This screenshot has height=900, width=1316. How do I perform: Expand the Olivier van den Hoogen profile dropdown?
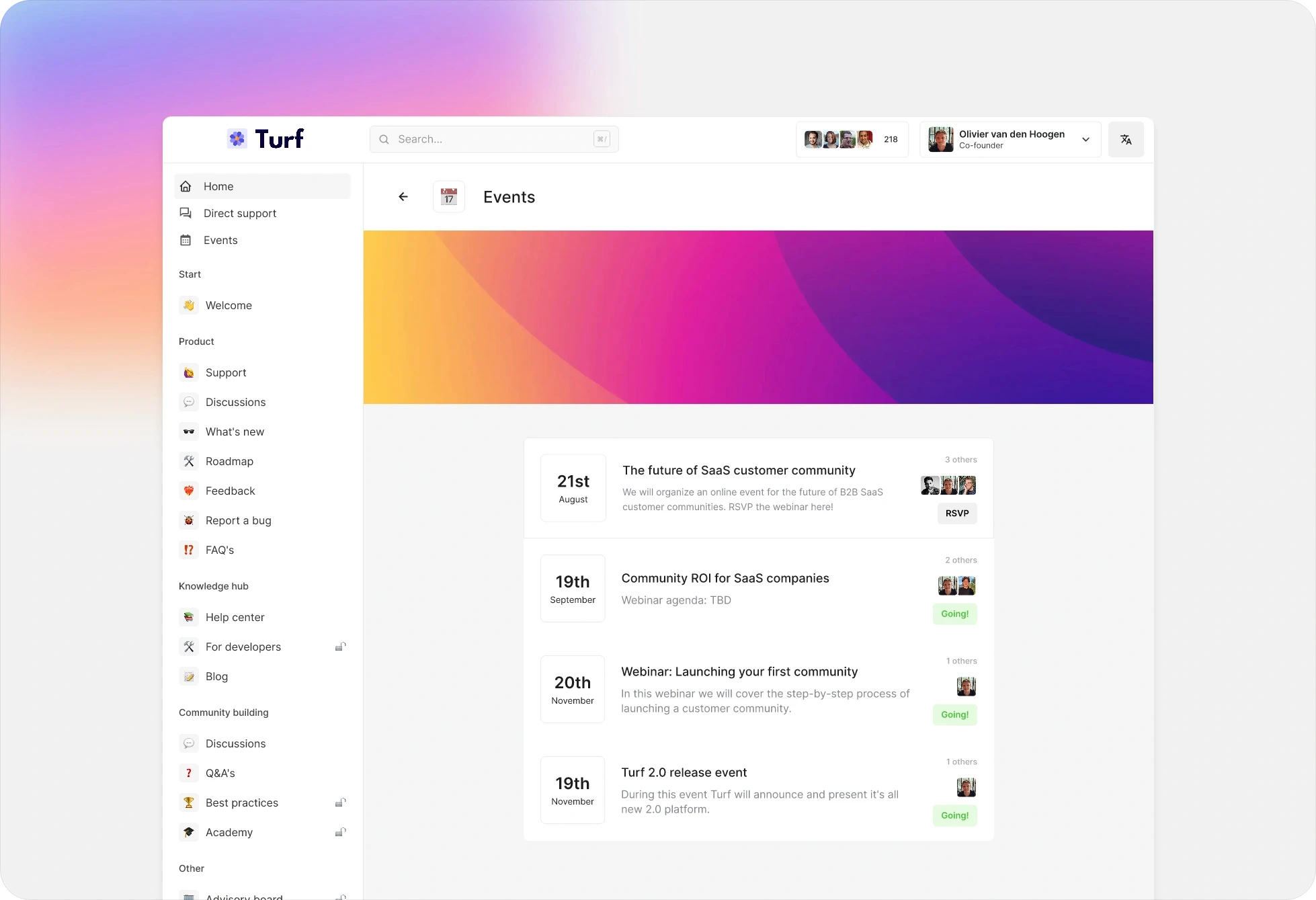pyautogui.click(x=1085, y=139)
